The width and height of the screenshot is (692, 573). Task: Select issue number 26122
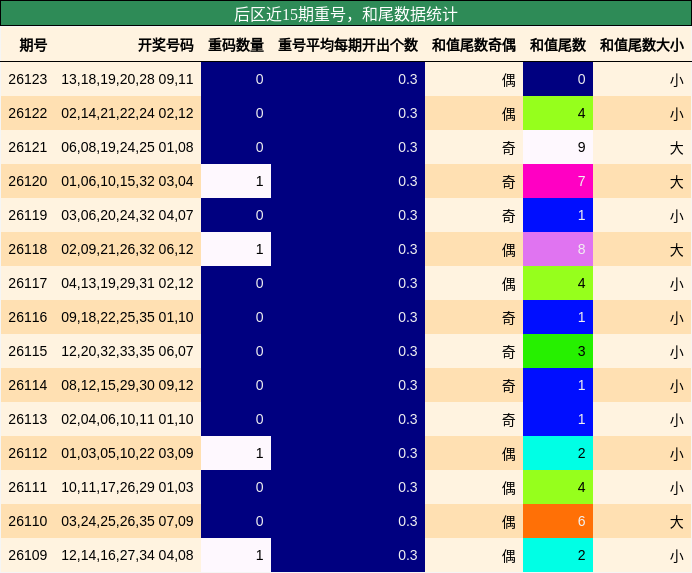(28, 113)
